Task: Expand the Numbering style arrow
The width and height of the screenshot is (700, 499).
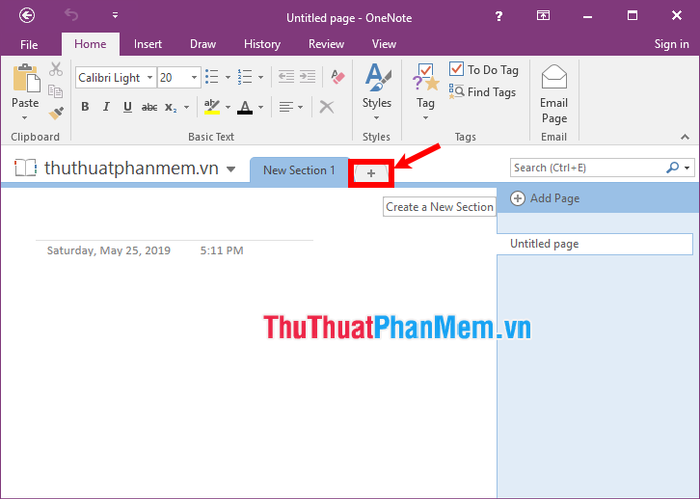Action: click(261, 78)
